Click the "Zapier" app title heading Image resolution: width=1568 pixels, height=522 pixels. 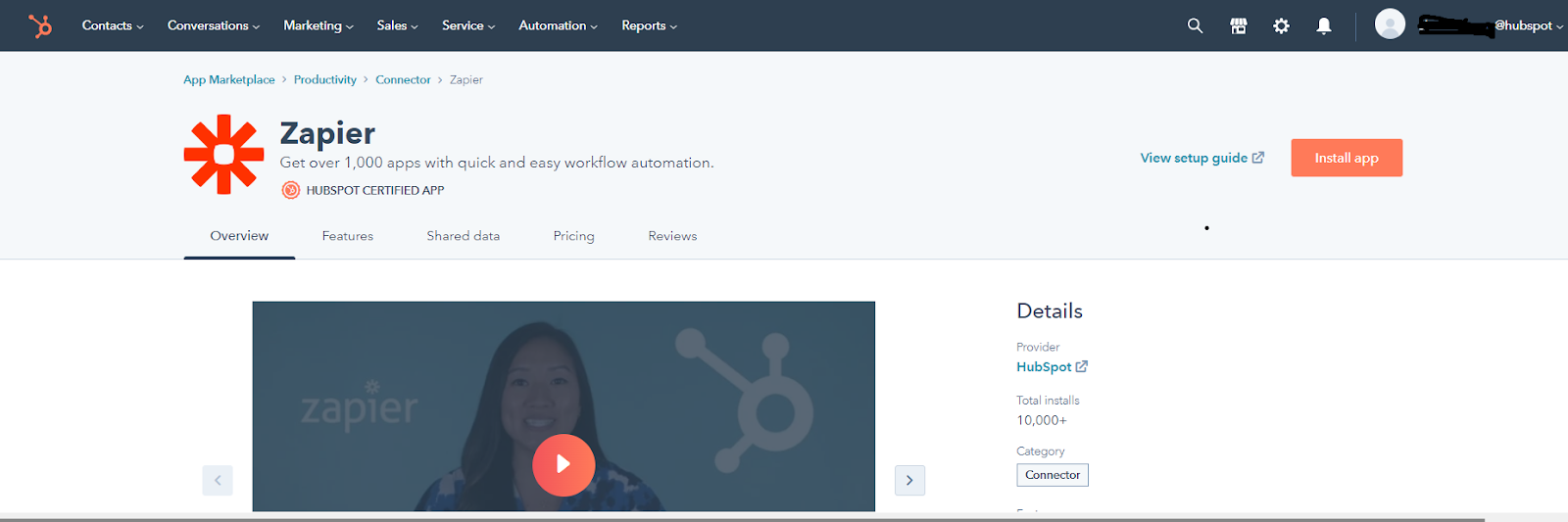click(327, 132)
